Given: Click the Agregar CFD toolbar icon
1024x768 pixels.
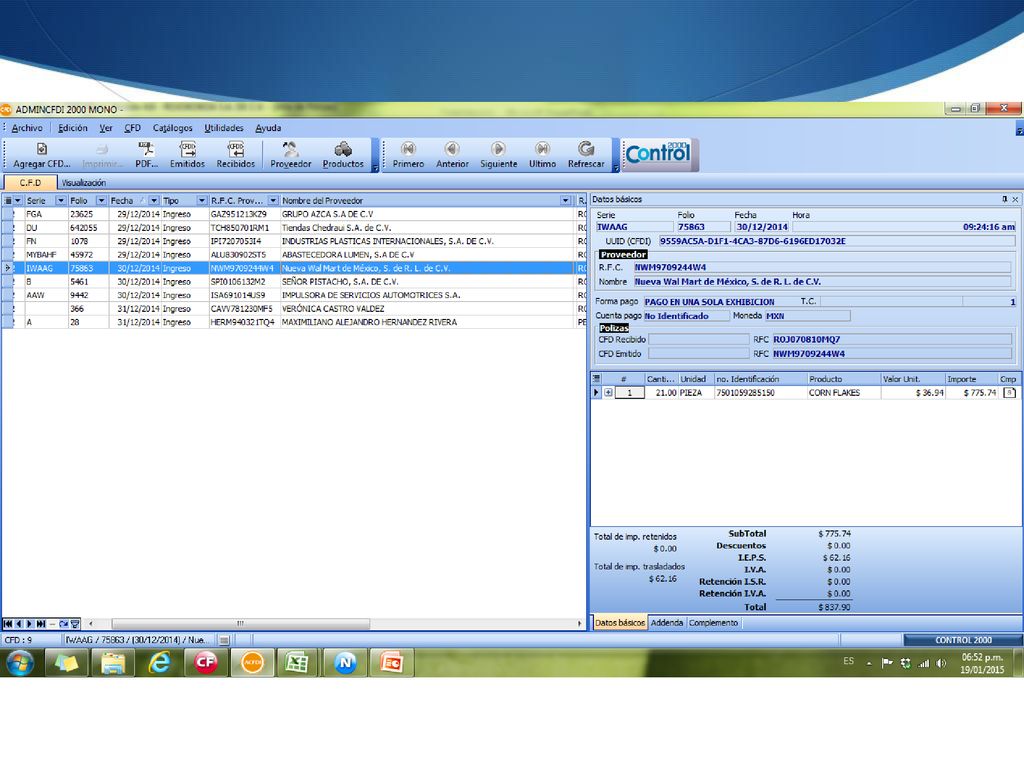Looking at the screenshot, I should pyautogui.click(x=41, y=155).
